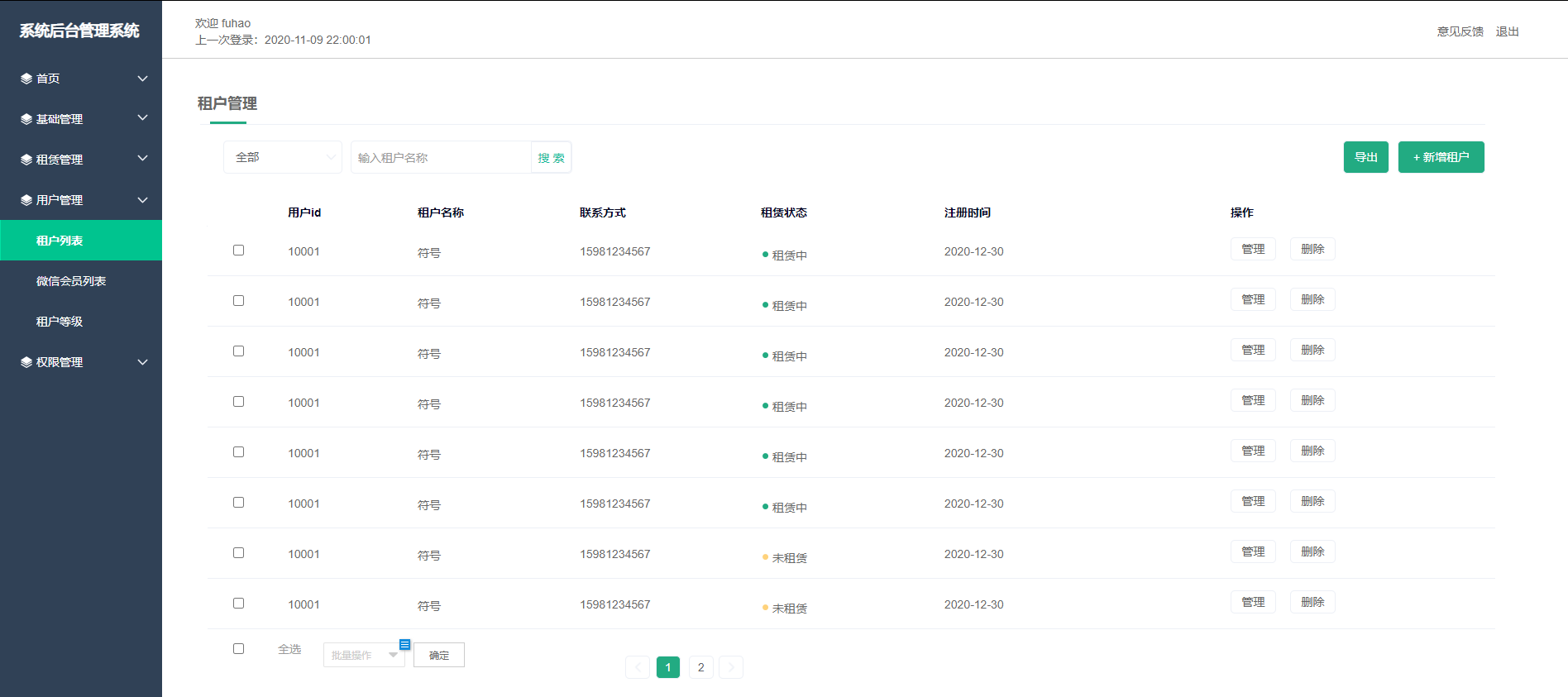Click the 意见反馈 link
Image resolution: width=1568 pixels, height=697 pixels.
click(x=1460, y=31)
